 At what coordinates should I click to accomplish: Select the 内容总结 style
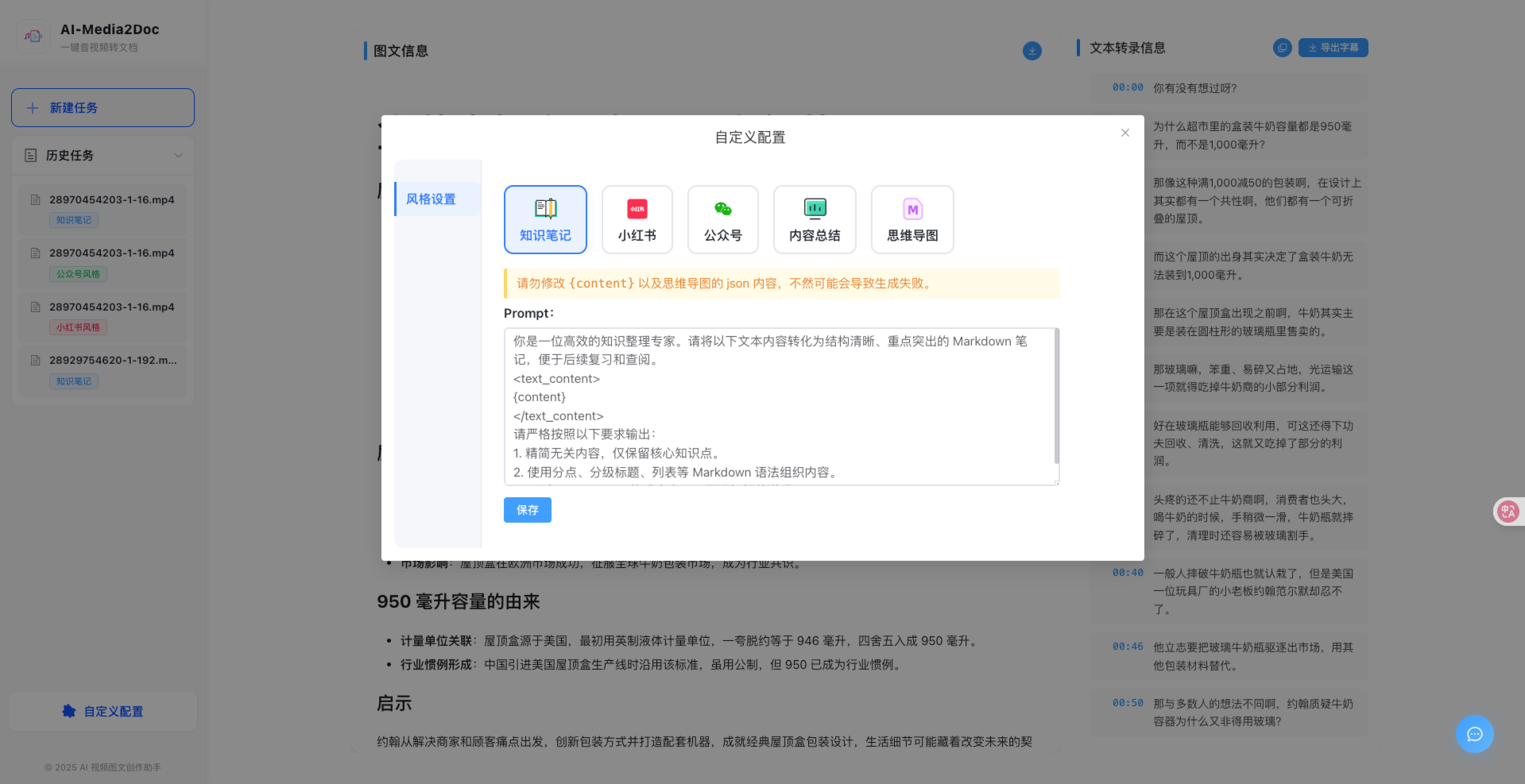pos(814,219)
